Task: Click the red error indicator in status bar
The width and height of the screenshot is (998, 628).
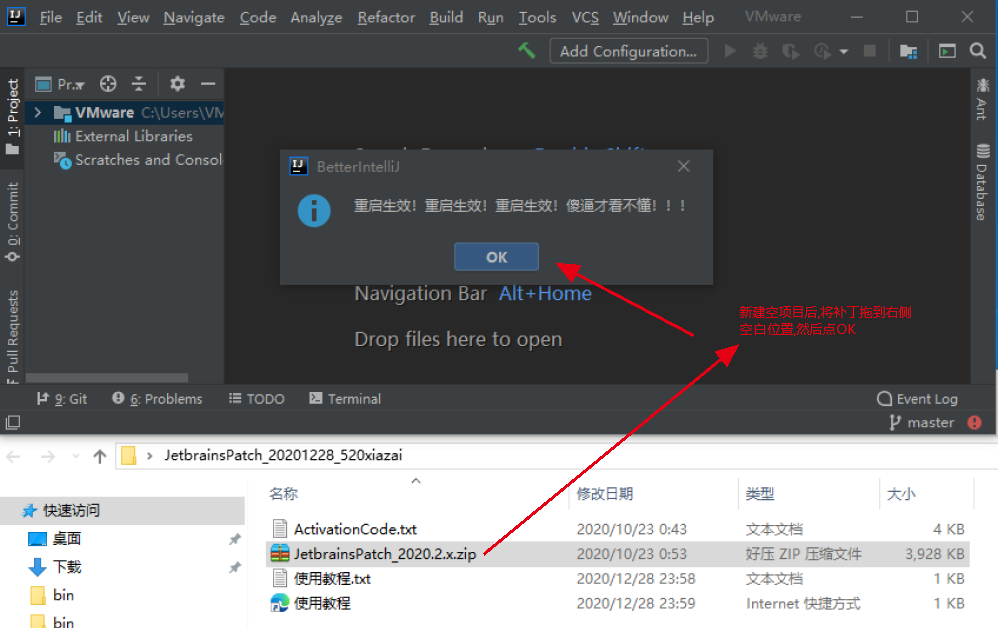Action: pyautogui.click(x=974, y=422)
